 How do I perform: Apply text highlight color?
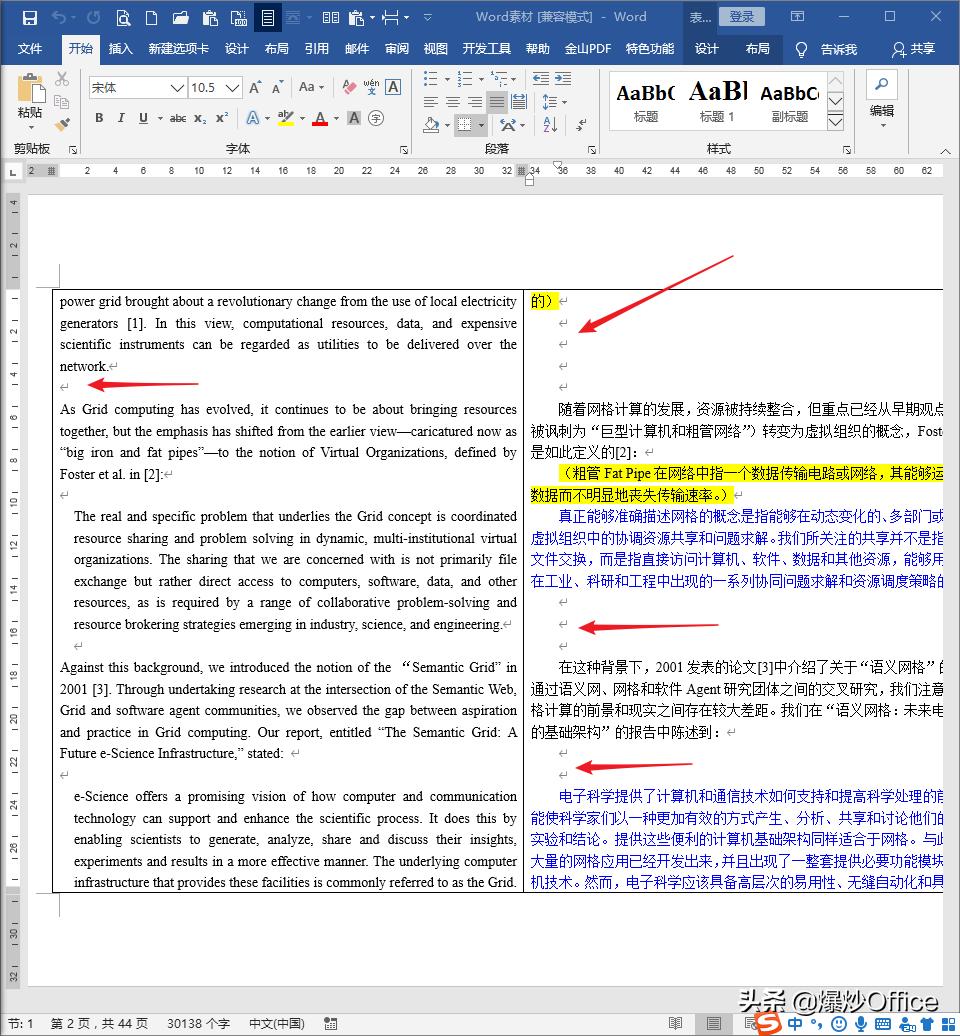(284, 118)
